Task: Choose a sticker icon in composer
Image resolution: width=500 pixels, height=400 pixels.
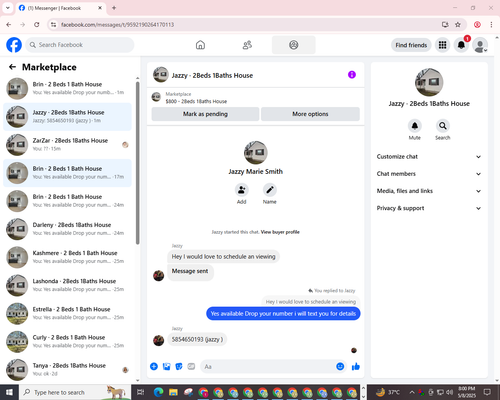Action: [179, 367]
